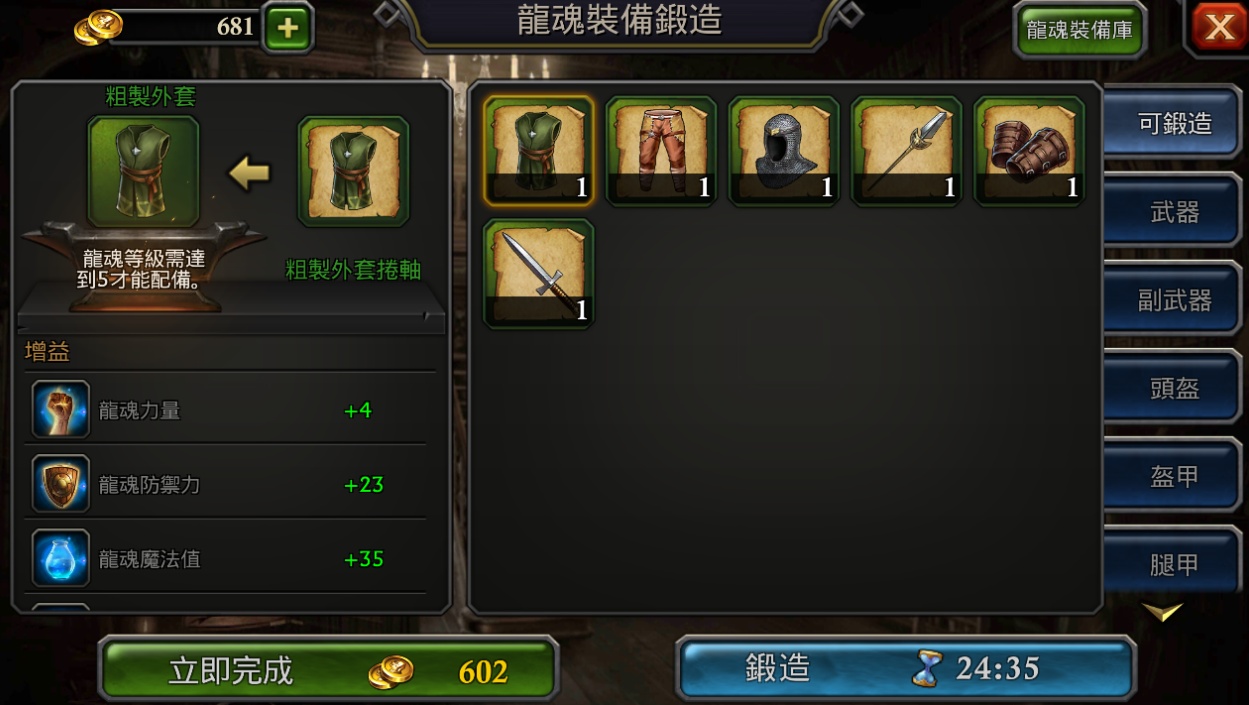The width and height of the screenshot is (1249, 705).
Task: Select the brown trousers scroll item
Action: click(x=661, y=151)
